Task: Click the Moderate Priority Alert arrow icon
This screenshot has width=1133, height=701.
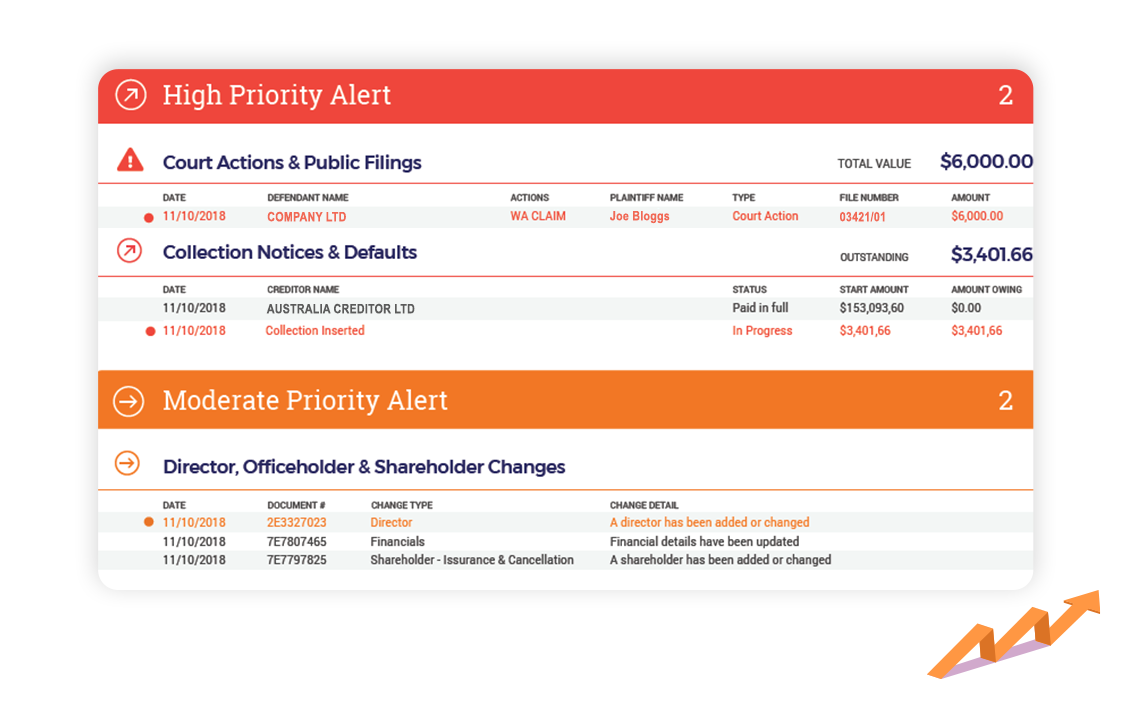Action: [x=129, y=401]
